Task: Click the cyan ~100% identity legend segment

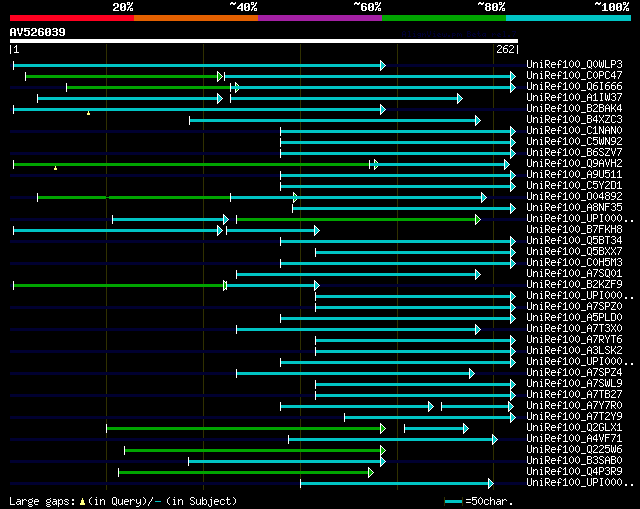Action: (x=569, y=18)
